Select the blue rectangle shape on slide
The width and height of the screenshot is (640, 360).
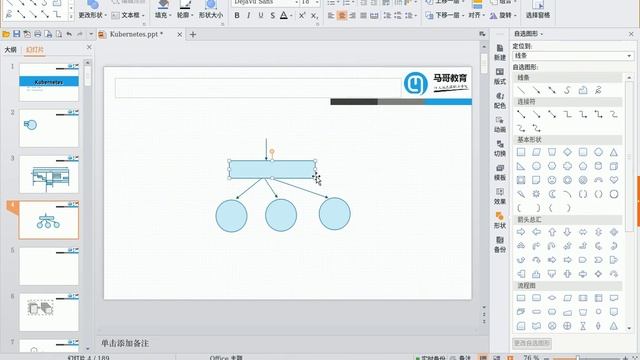pos(272,169)
